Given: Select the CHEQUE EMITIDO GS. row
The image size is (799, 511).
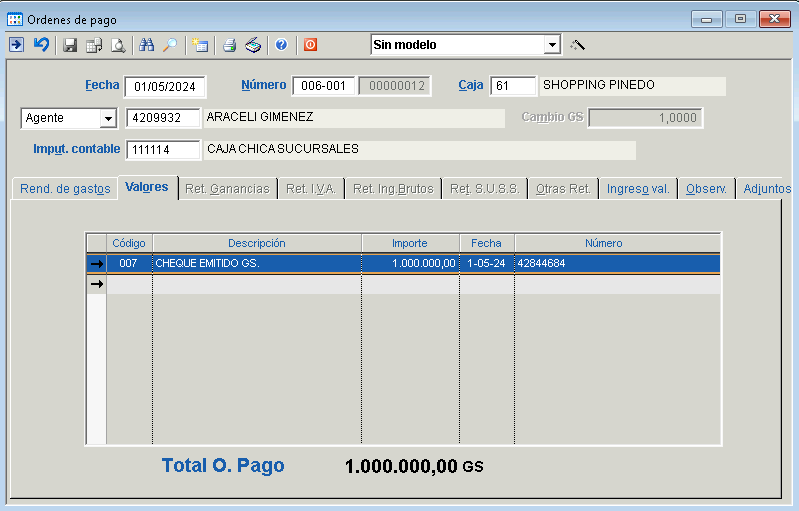Looking at the screenshot, I should tap(256, 264).
